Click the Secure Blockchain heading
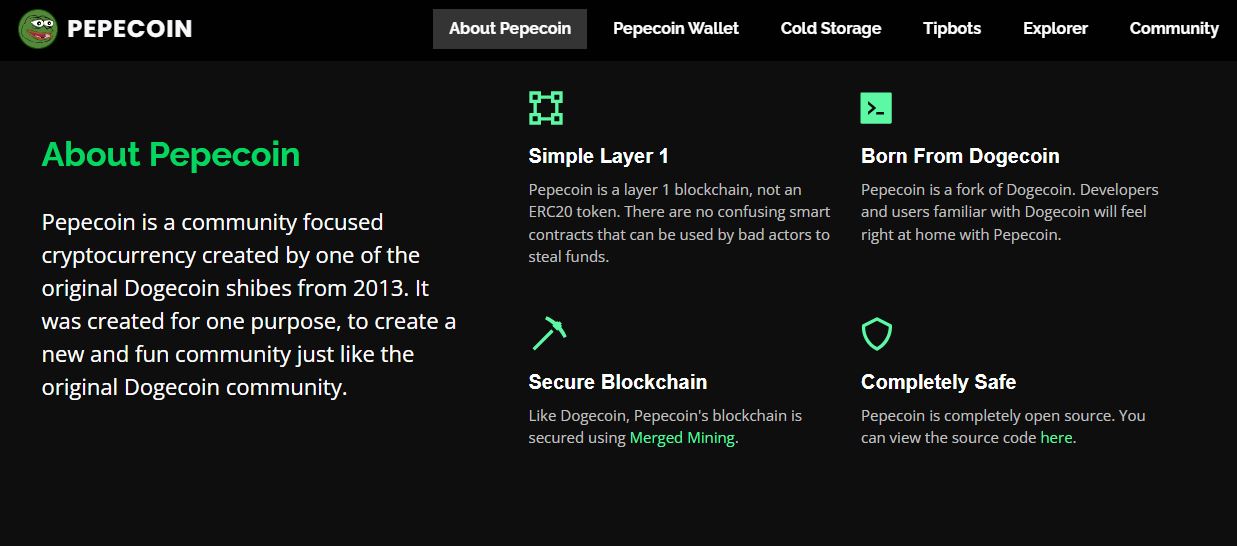The width and height of the screenshot is (1237, 546). (617, 382)
